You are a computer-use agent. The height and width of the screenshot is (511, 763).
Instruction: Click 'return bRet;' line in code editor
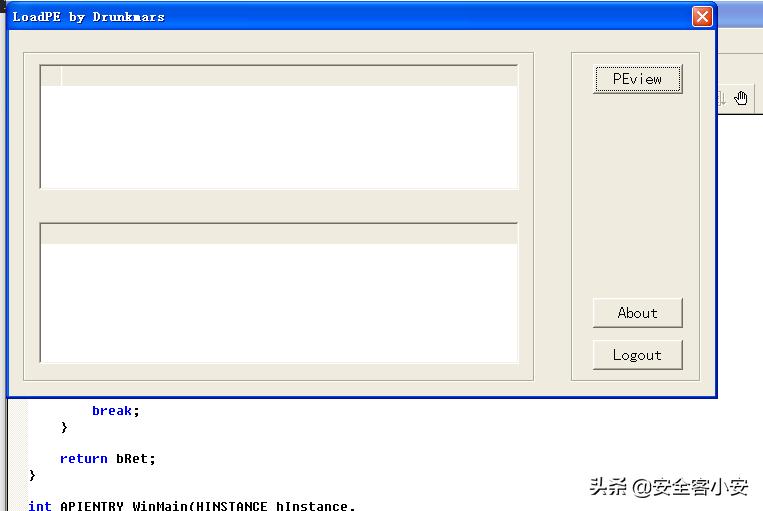tap(108, 458)
